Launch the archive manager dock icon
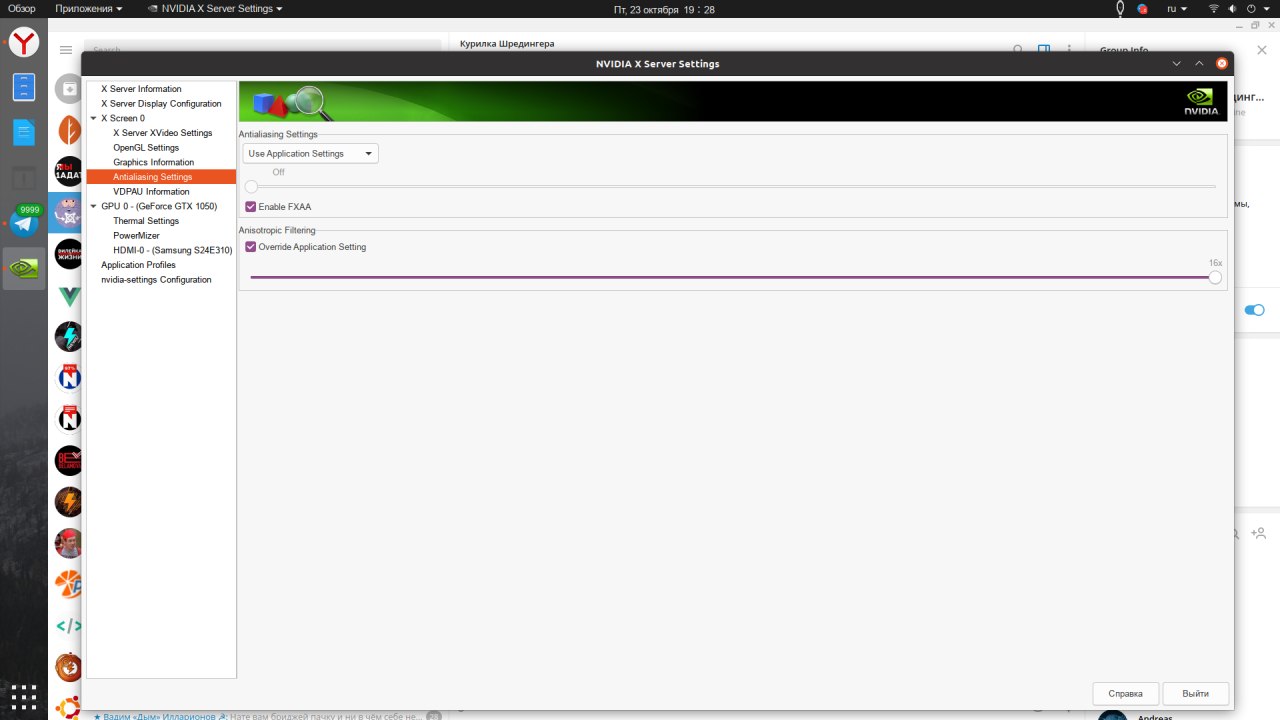Screen dimensions: 1280x720 24,87
